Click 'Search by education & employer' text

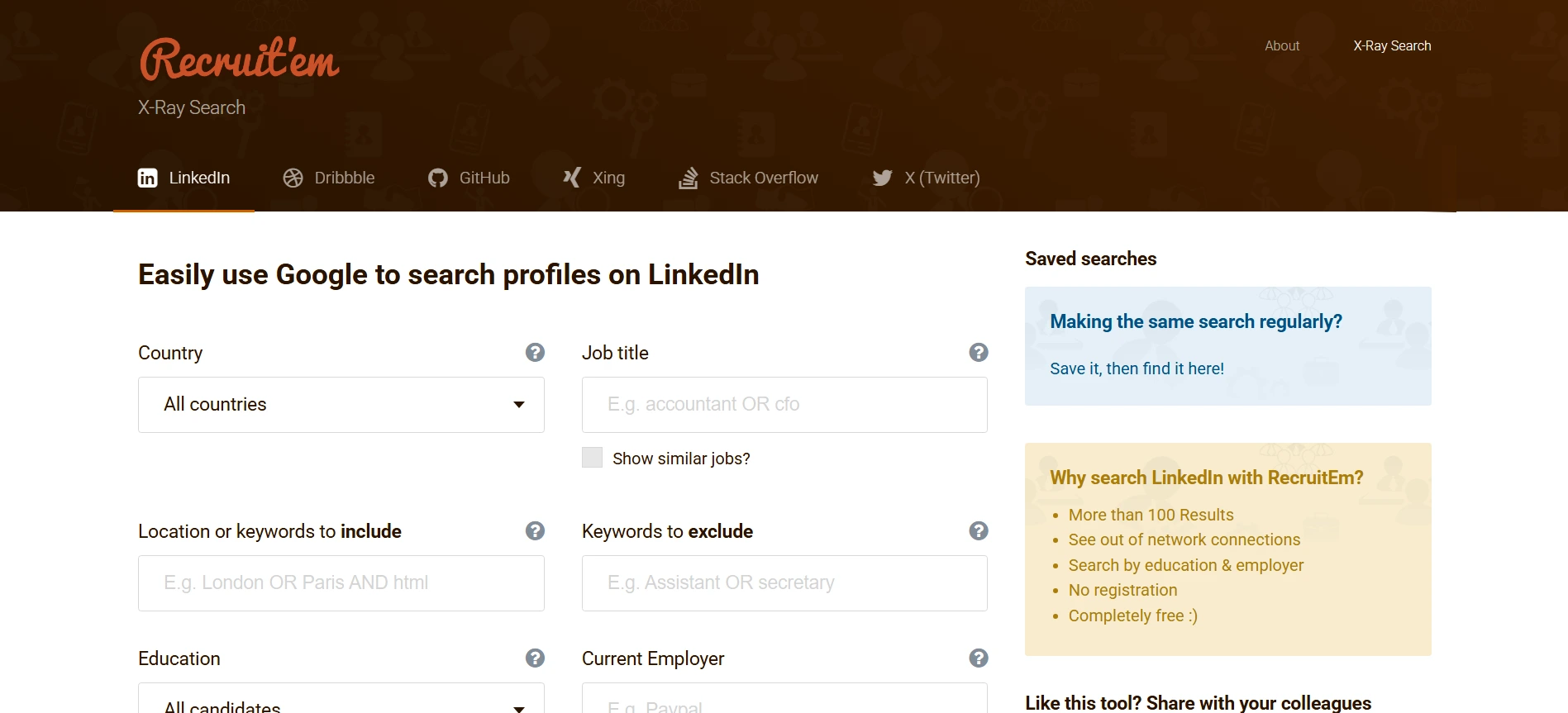pos(1185,565)
